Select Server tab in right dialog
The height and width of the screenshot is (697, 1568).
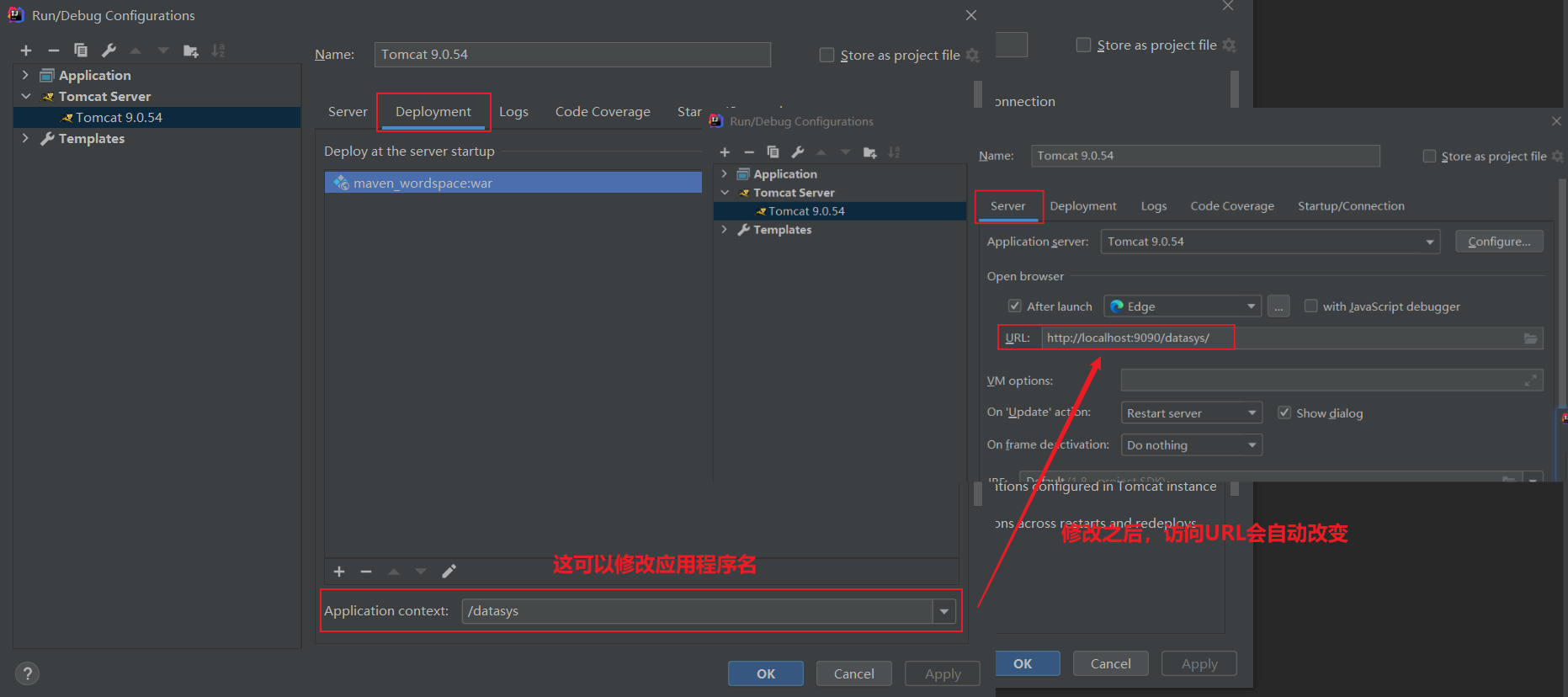(x=1007, y=206)
